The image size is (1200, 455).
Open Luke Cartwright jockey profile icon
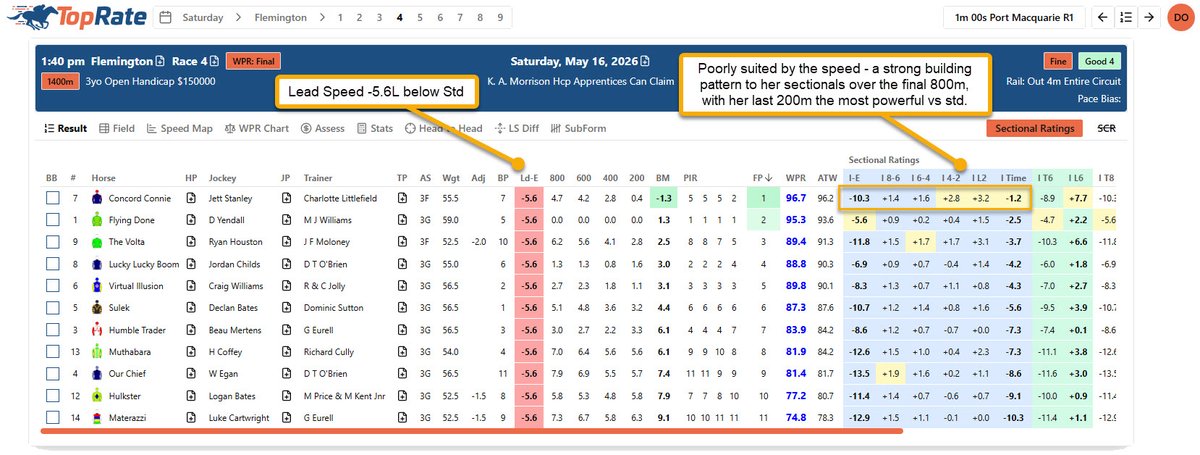[286, 417]
